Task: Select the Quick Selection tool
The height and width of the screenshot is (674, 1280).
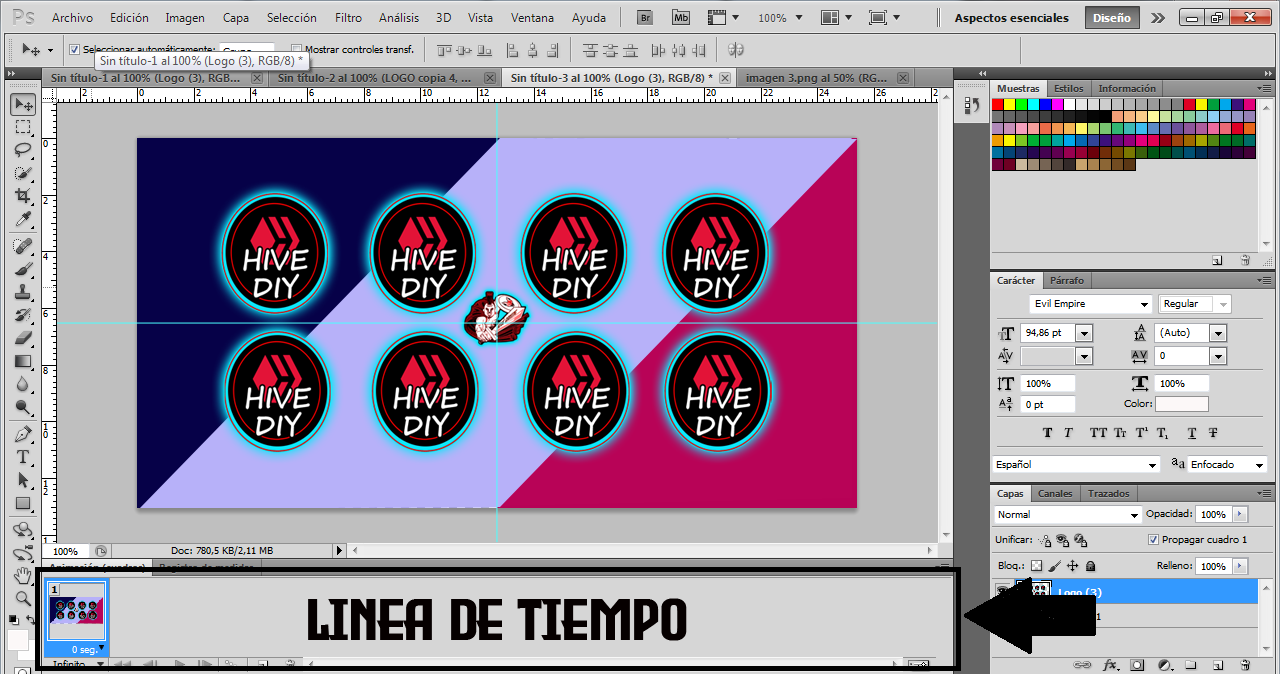Action: (23, 173)
